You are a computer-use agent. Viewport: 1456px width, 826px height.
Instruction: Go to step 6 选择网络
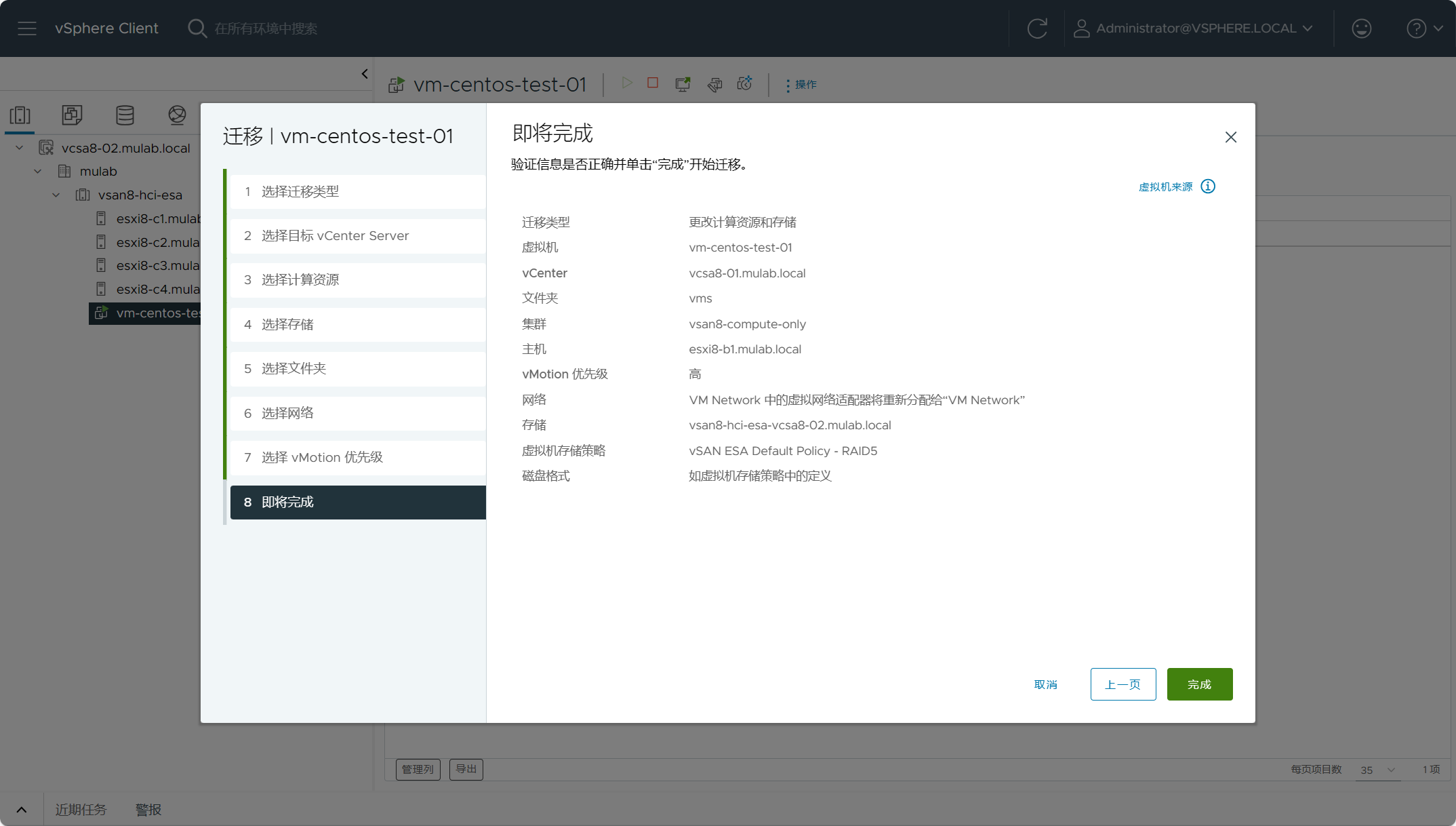point(358,414)
